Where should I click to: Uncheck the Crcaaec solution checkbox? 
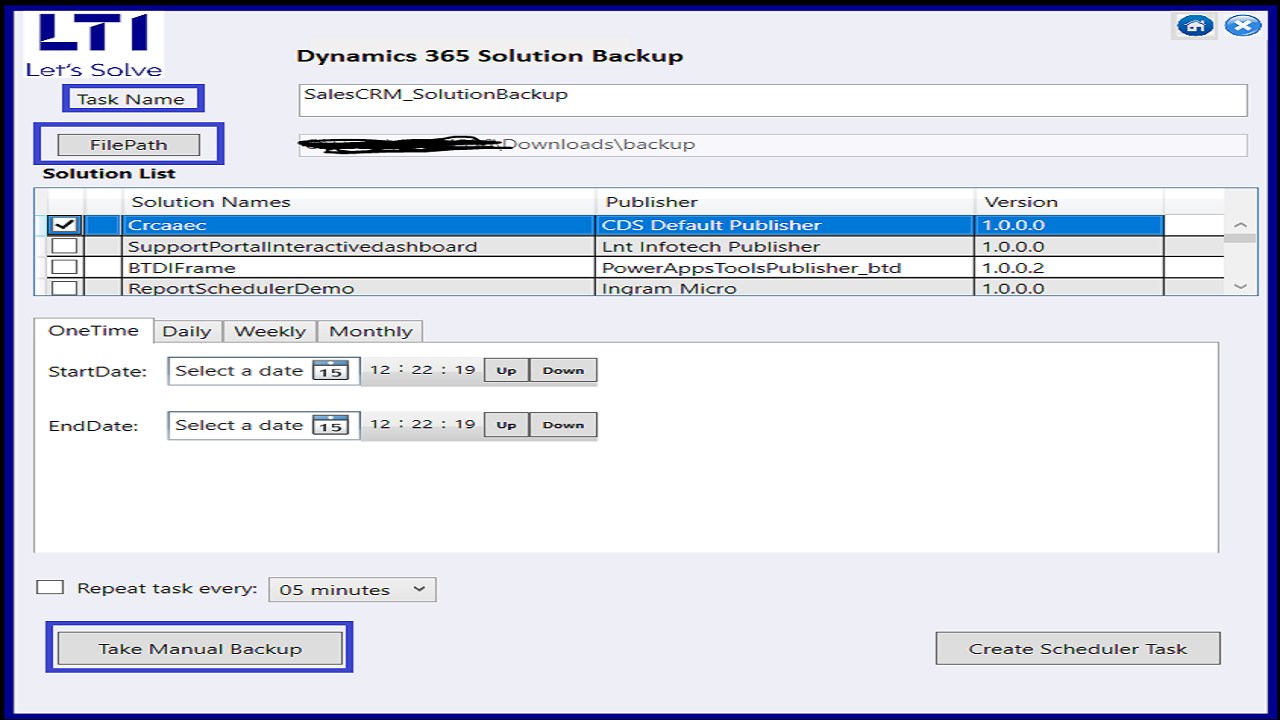[65, 225]
